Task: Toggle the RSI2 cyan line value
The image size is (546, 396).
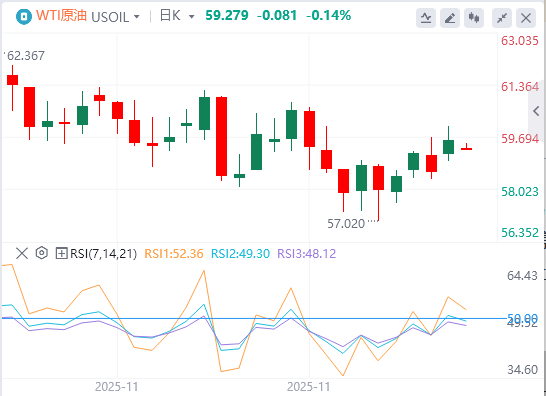Action: click(240, 254)
